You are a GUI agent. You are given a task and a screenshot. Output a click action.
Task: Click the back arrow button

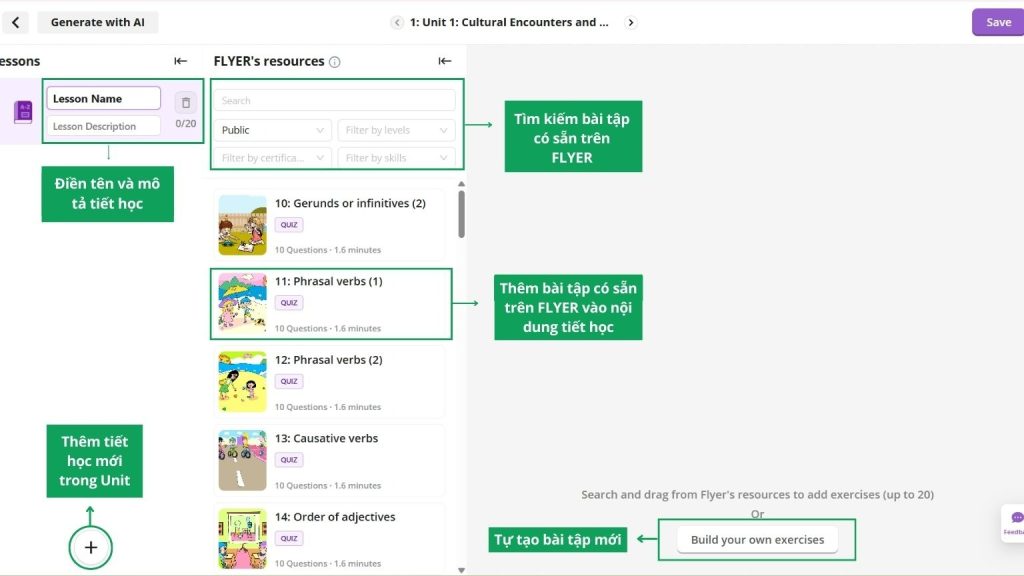pos(14,22)
